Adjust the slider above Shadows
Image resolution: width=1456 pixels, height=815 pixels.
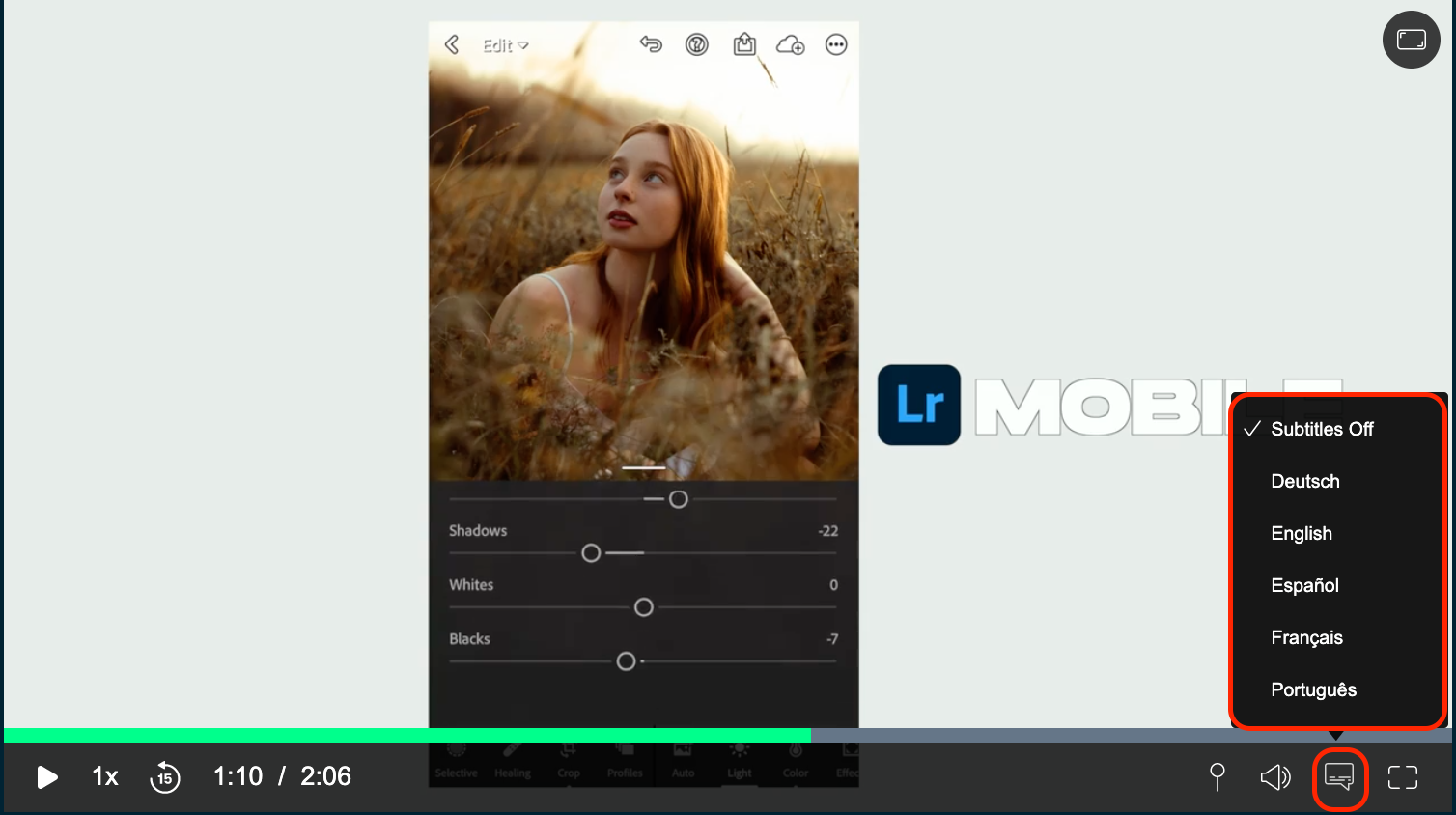(x=679, y=499)
